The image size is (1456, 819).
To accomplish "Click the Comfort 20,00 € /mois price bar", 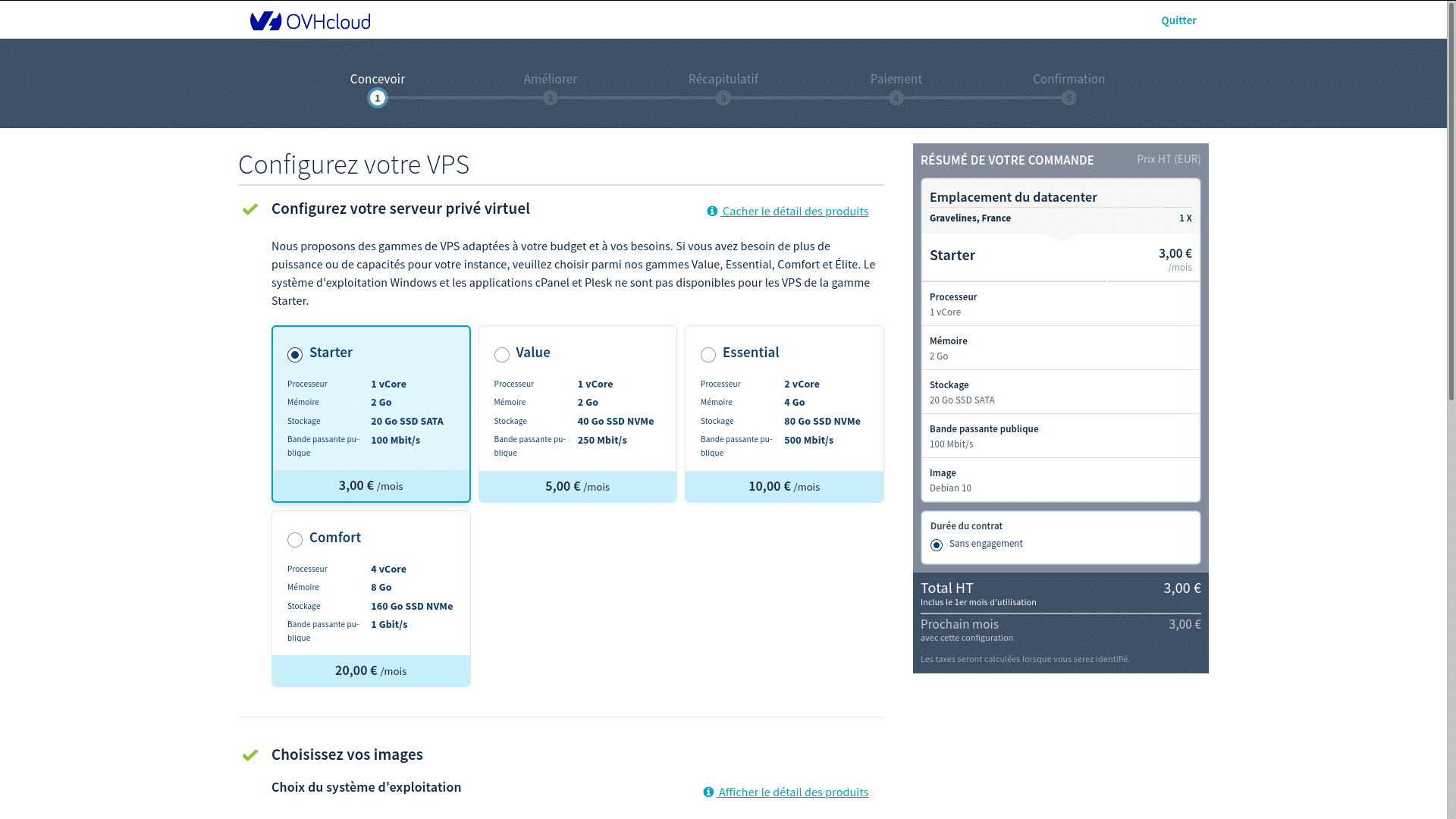I will 371,671.
